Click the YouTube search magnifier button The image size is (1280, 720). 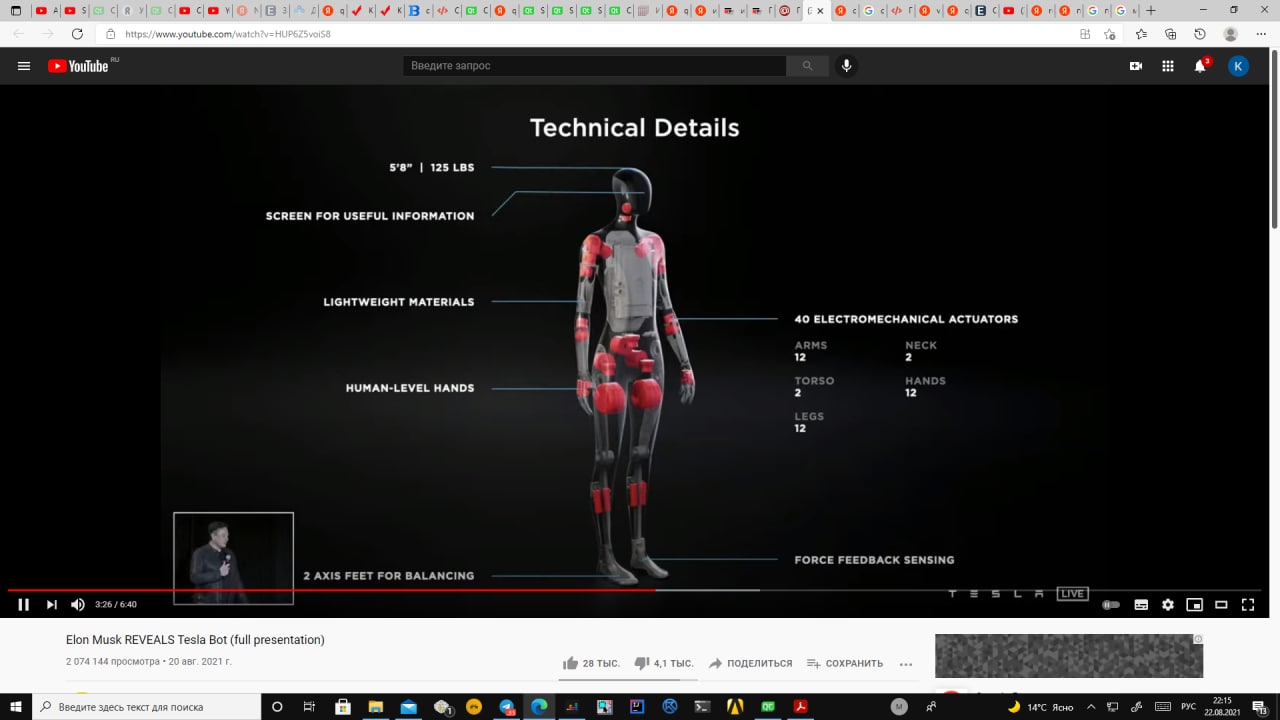[807, 66]
